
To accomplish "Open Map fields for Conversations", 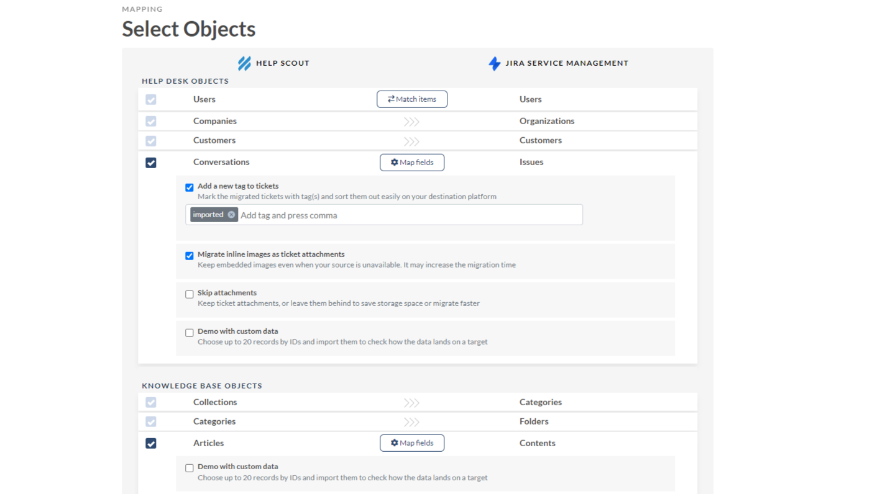I will [412, 162].
